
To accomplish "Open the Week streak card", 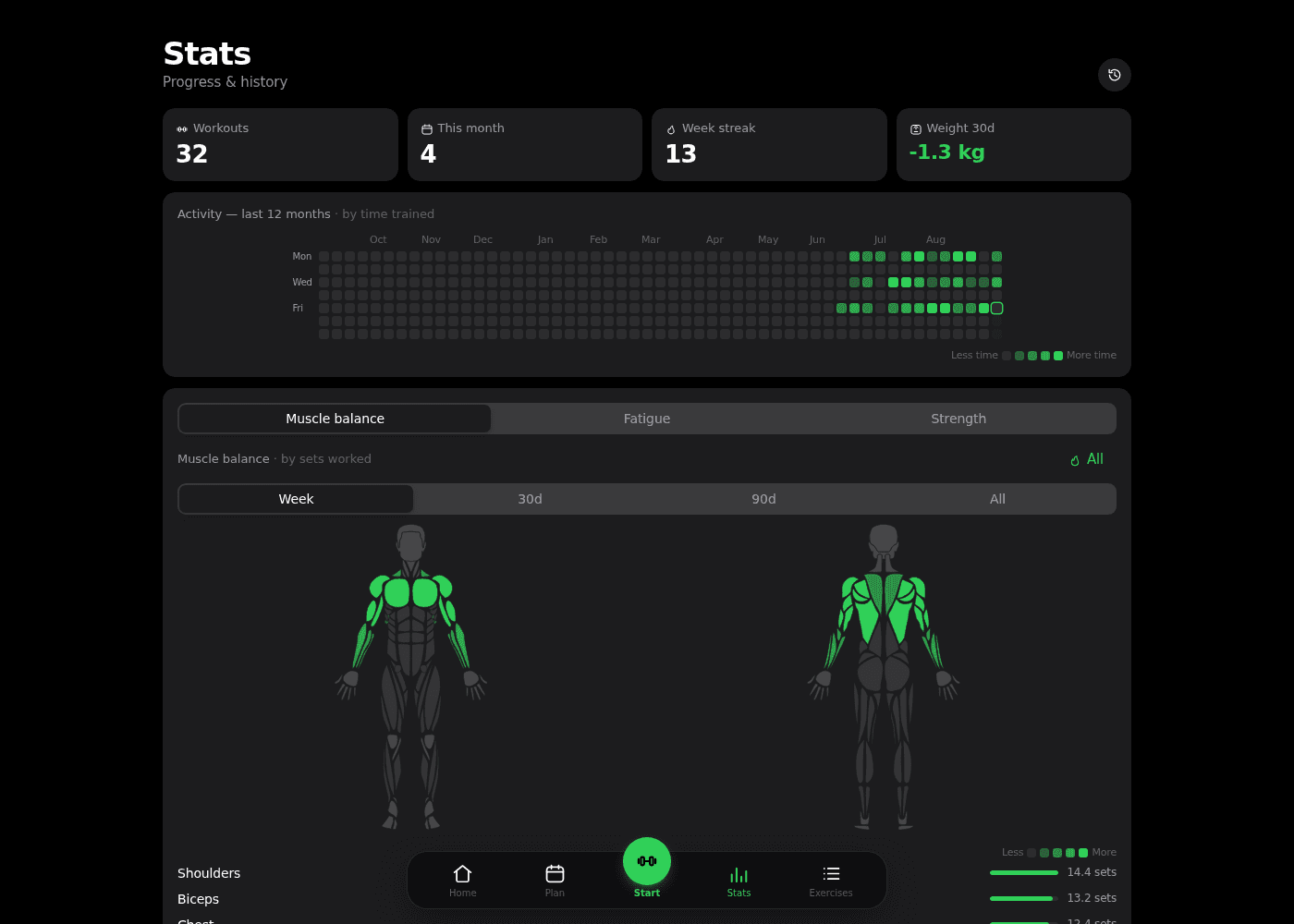I will tap(769, 144).
